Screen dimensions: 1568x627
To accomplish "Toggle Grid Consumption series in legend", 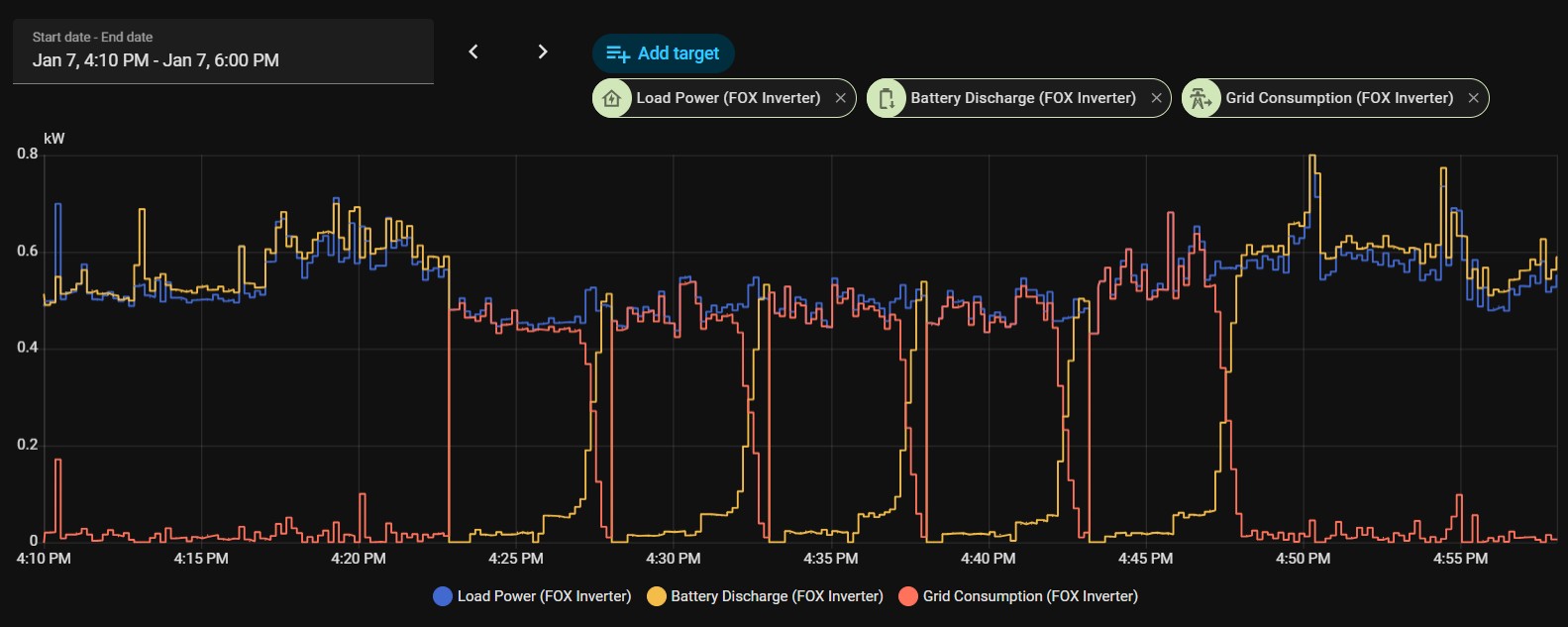I will (x=1030, y=596).
